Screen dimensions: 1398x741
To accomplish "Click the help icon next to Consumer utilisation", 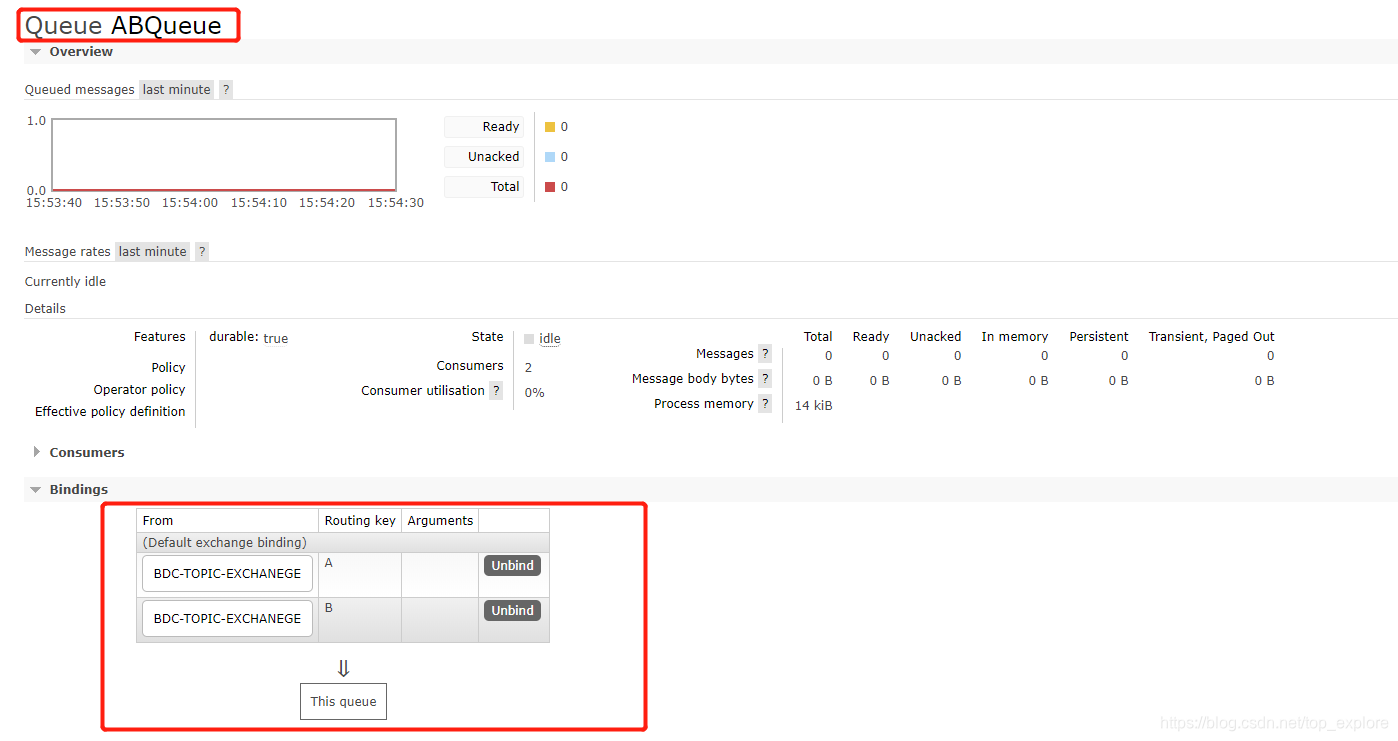I will pos(496,390).
